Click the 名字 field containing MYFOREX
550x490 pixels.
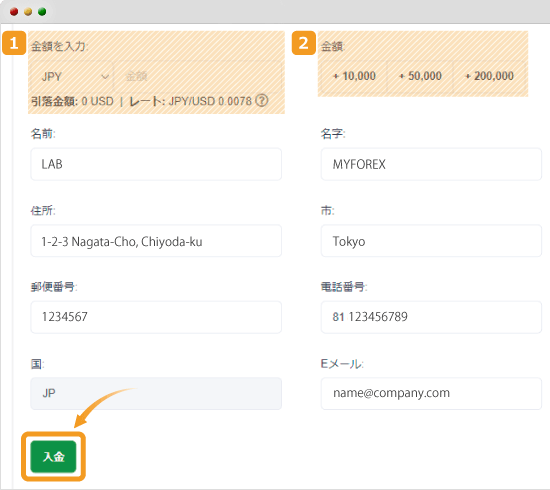[431, 164]
